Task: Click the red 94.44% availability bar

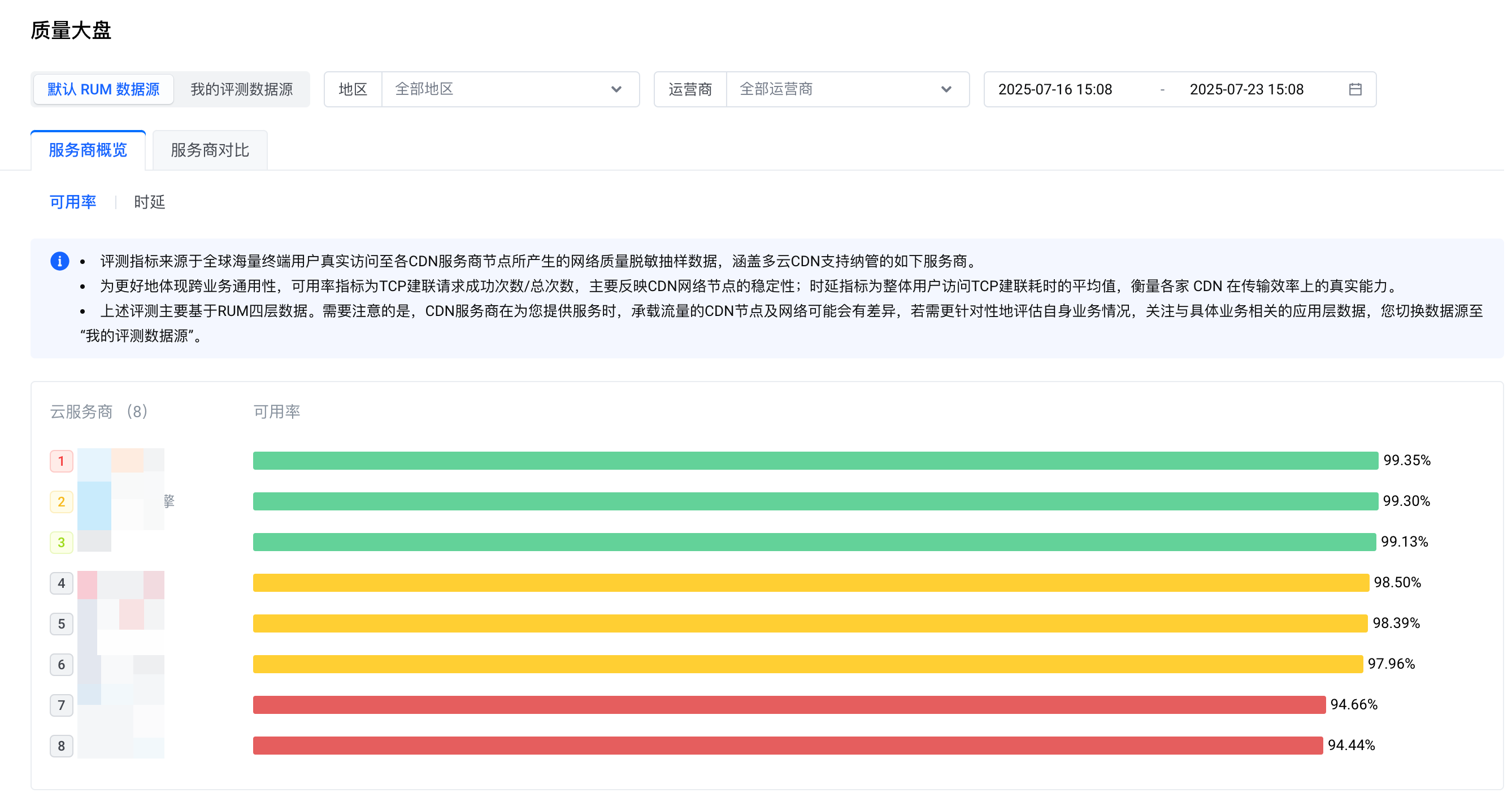Action: [x=787, y=746]
